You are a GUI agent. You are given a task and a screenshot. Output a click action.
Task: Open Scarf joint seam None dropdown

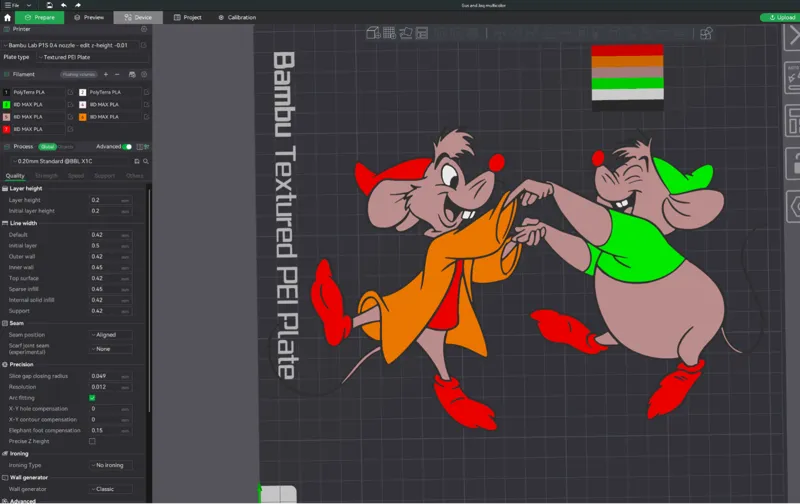111,349
